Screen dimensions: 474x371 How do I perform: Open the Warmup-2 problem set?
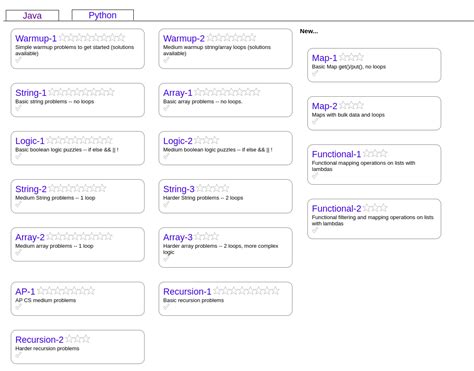point(184,38)
